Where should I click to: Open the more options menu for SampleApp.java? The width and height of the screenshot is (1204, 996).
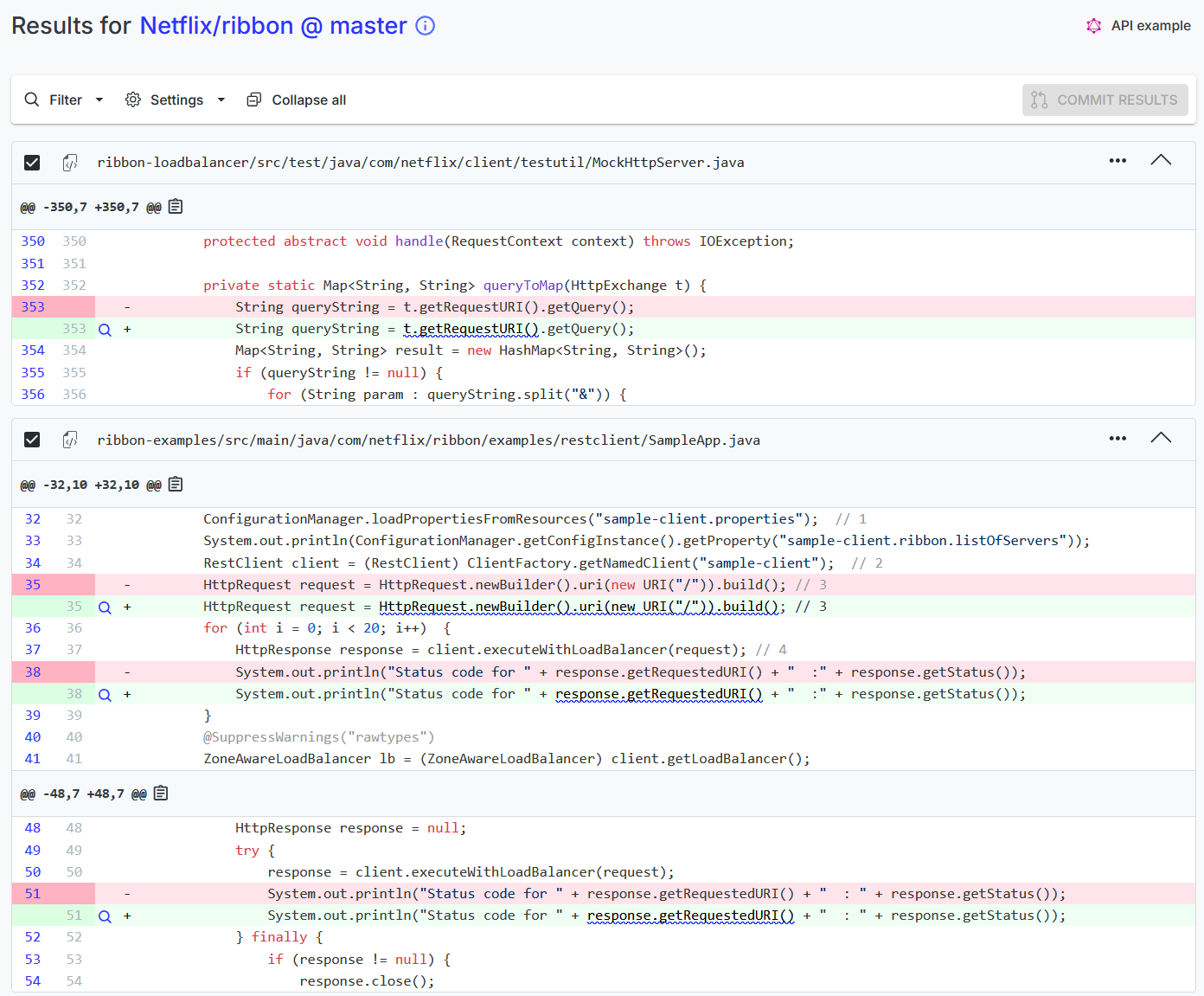[x=1118, y=439]
